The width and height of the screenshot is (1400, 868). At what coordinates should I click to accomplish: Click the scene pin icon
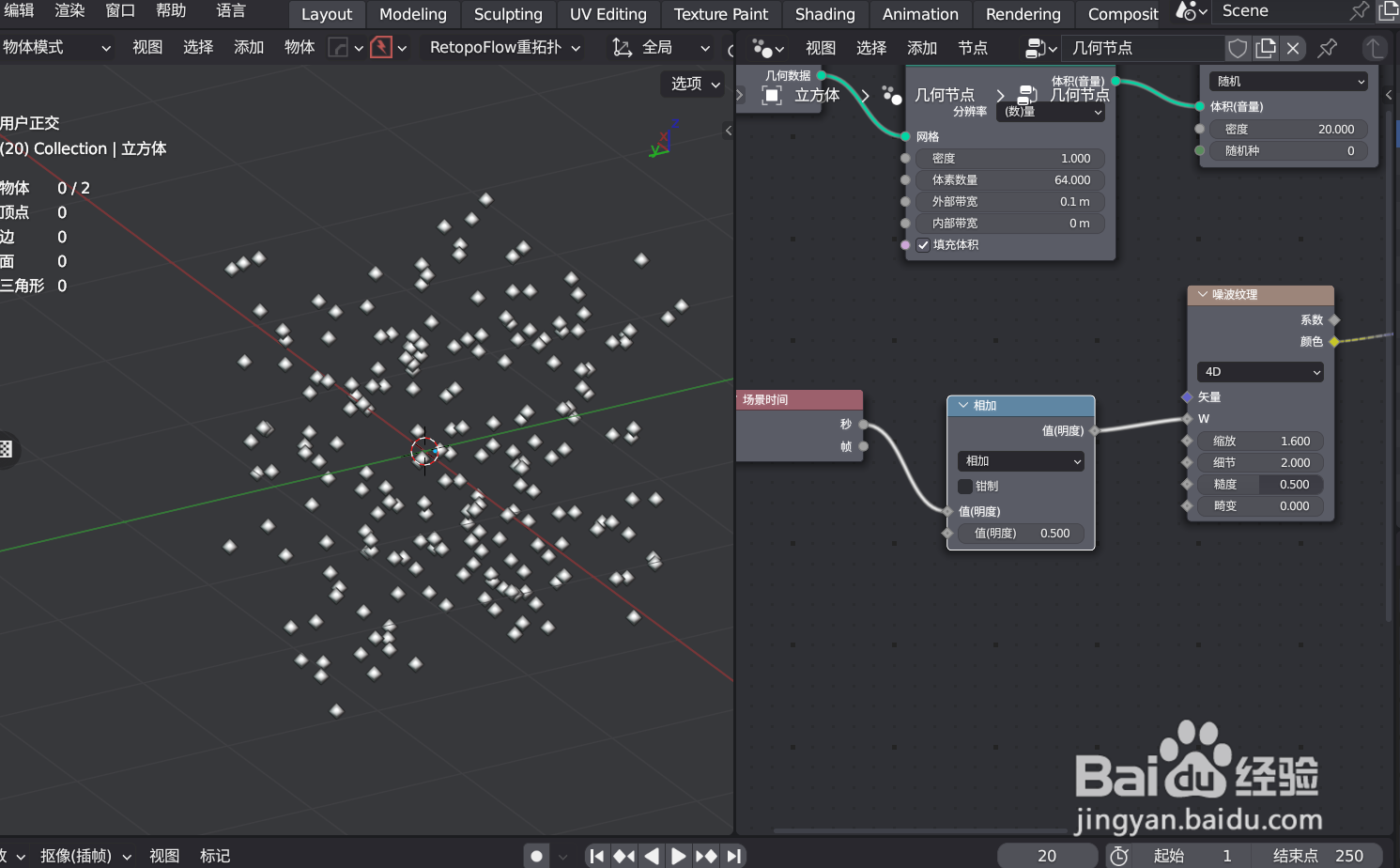(1359, 11)
